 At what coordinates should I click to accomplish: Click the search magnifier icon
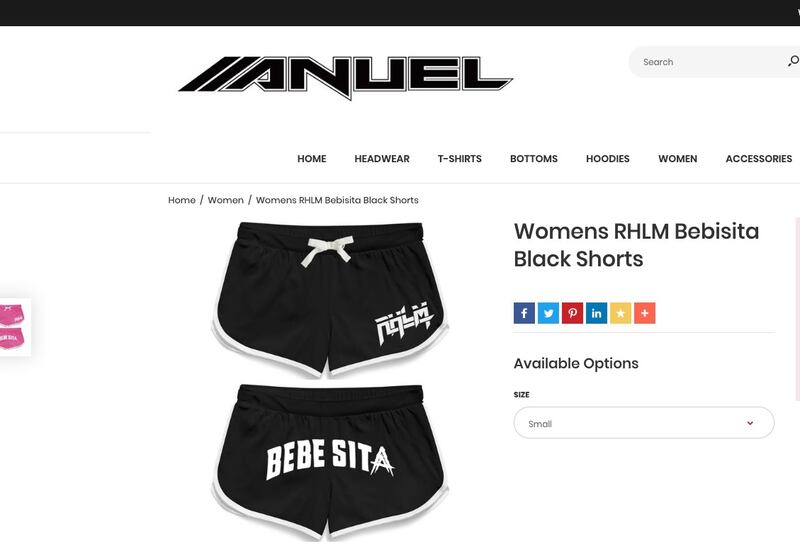pos(793,61)
